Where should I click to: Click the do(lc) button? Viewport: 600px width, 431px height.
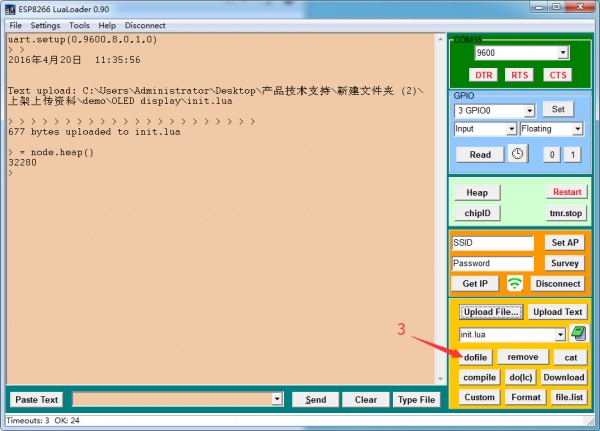pyautogui.click(x=521, y=377)
